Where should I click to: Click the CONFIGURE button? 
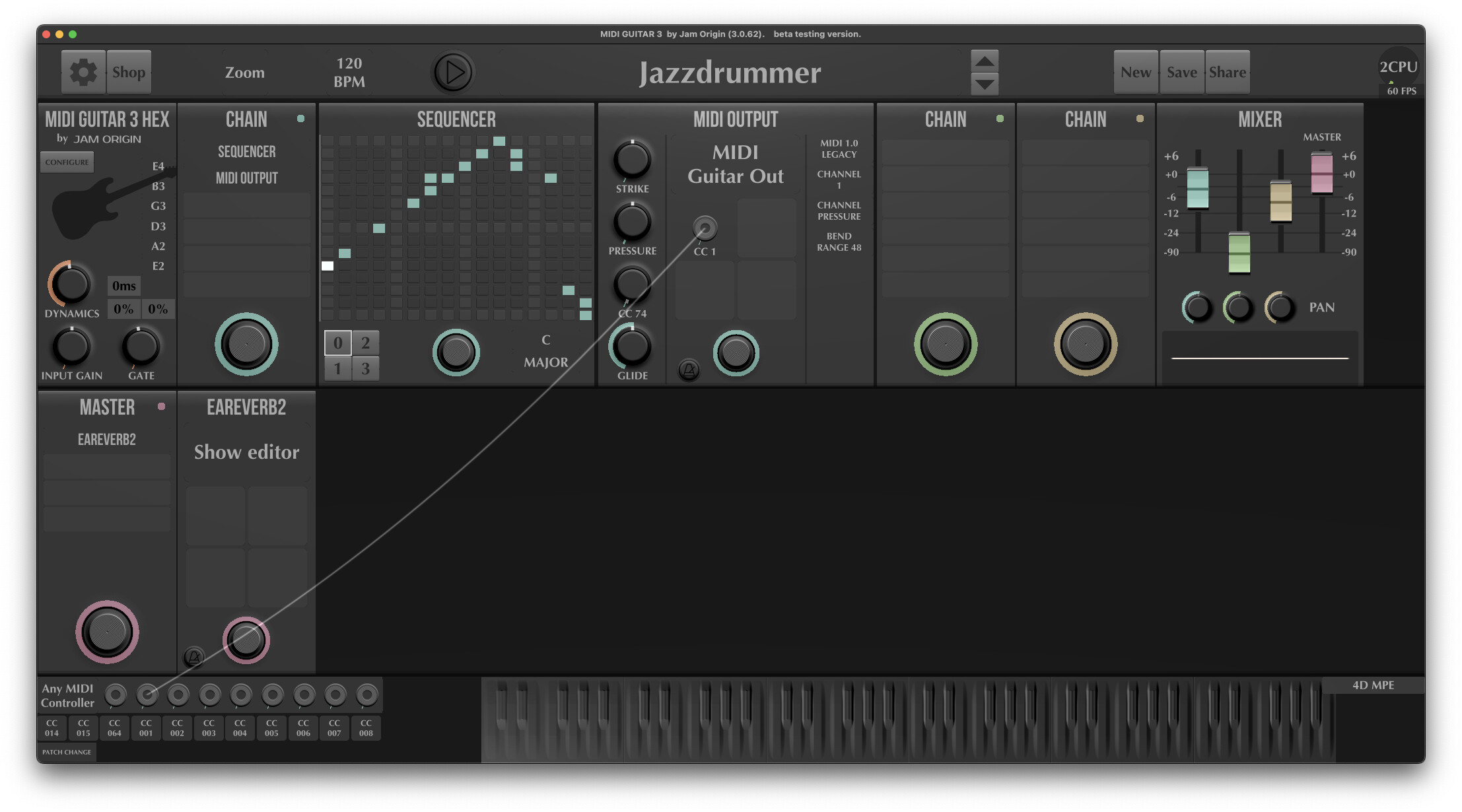click(67, 162)
